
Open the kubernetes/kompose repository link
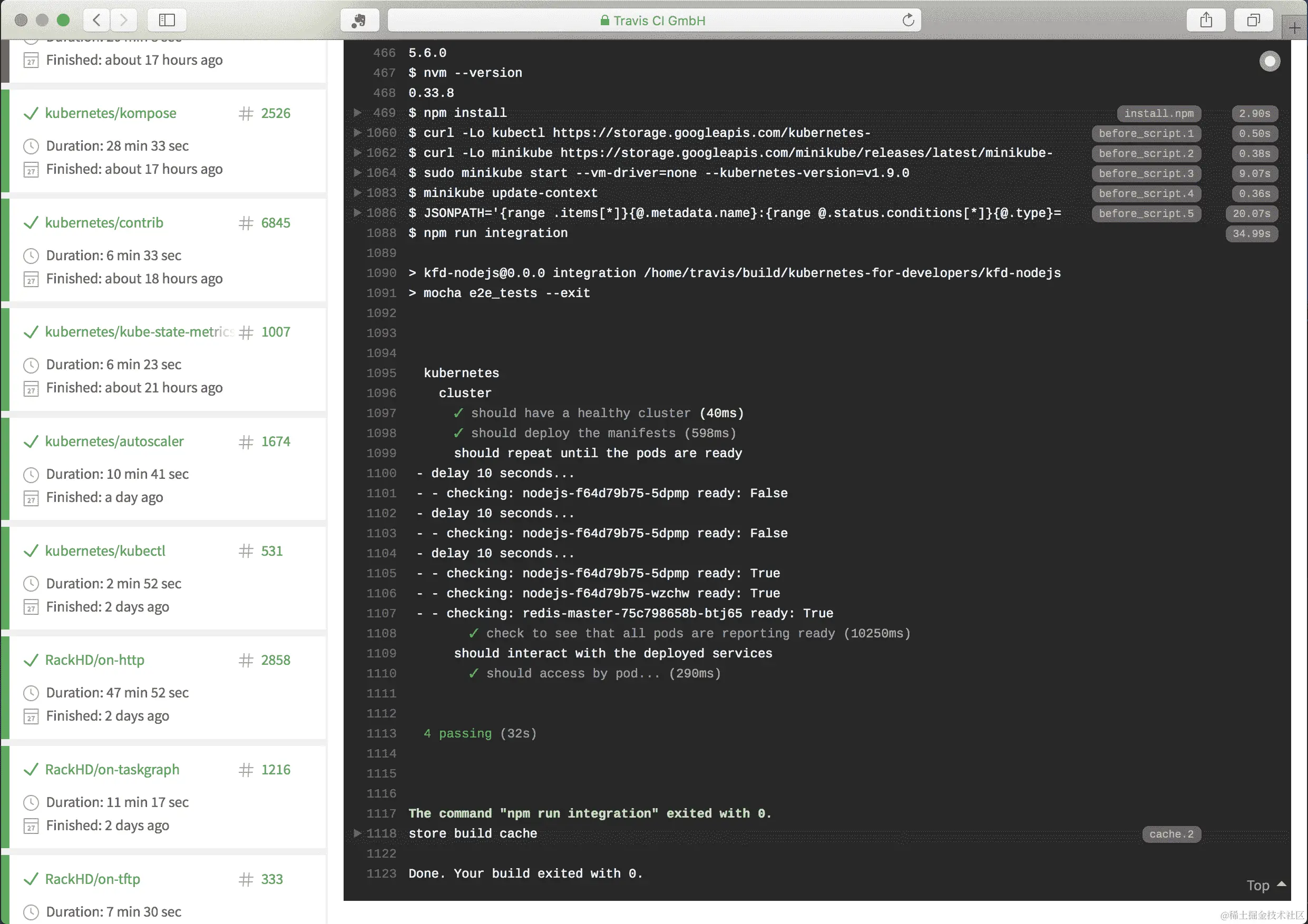click(111, 113)
